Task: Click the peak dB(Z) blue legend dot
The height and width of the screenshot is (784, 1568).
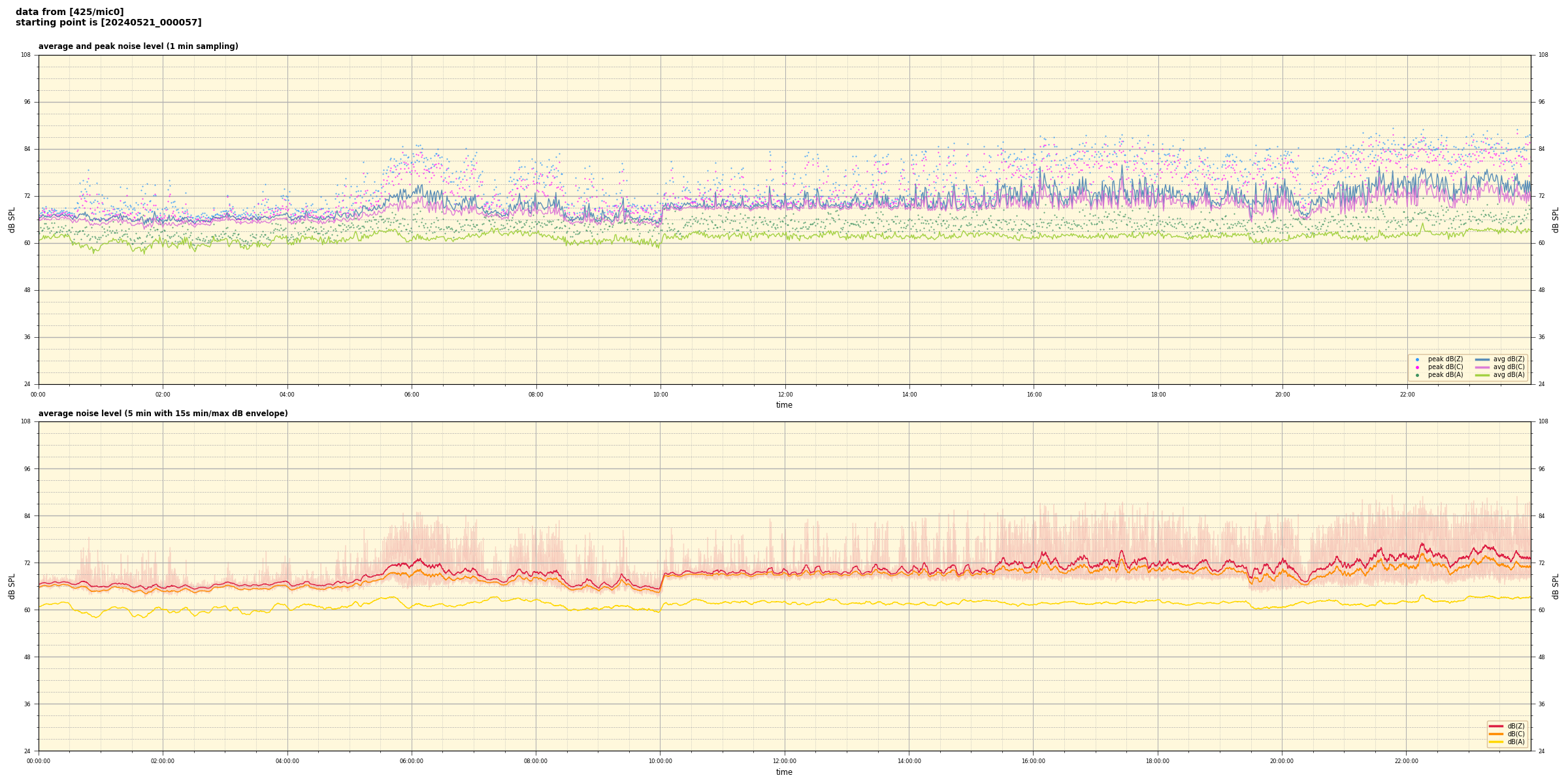Action: [1417, 359]
